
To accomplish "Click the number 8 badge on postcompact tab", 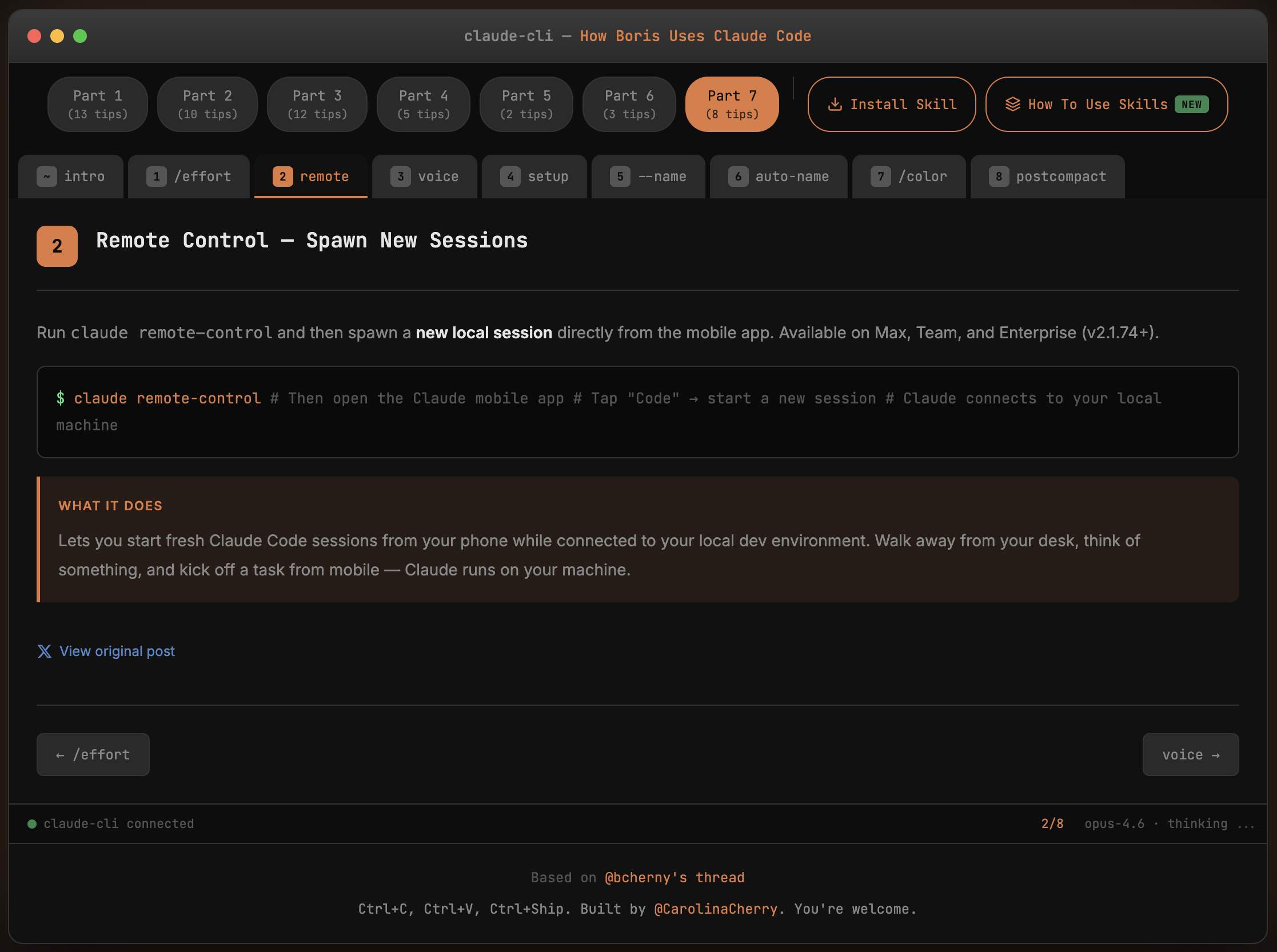I will coord(999,177).
